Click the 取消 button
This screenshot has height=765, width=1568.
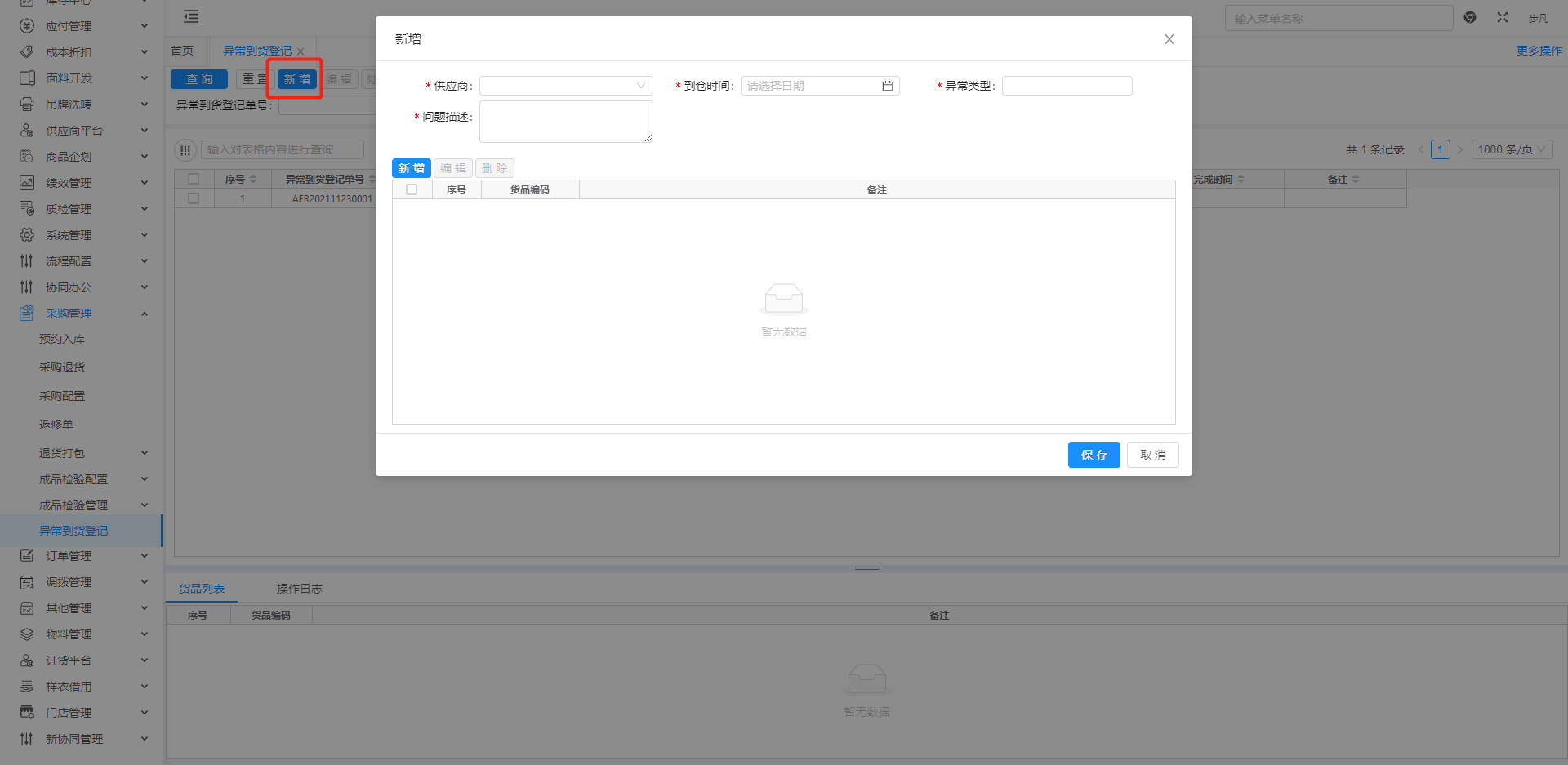1152,455
